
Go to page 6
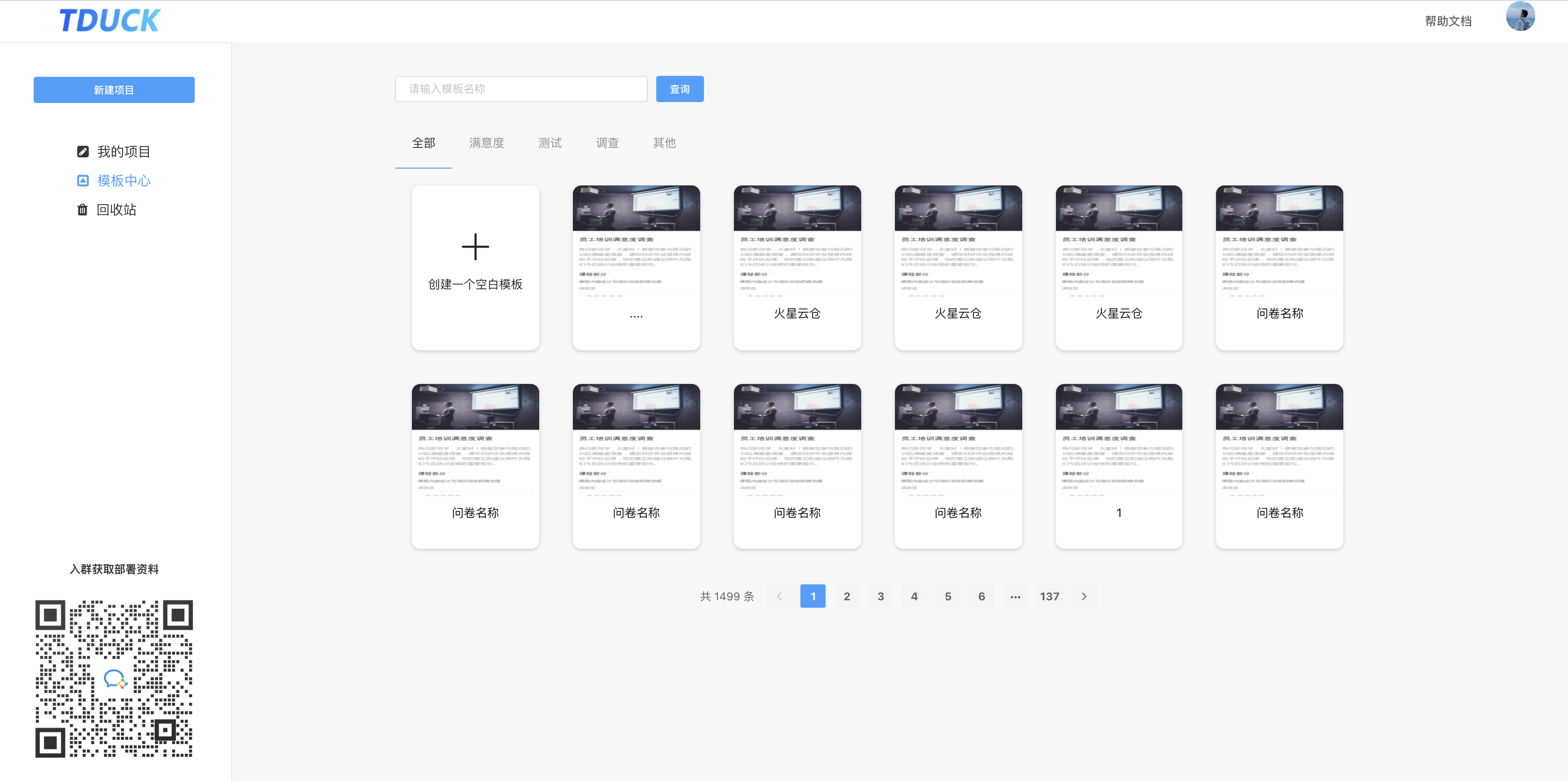coord(981,597)
